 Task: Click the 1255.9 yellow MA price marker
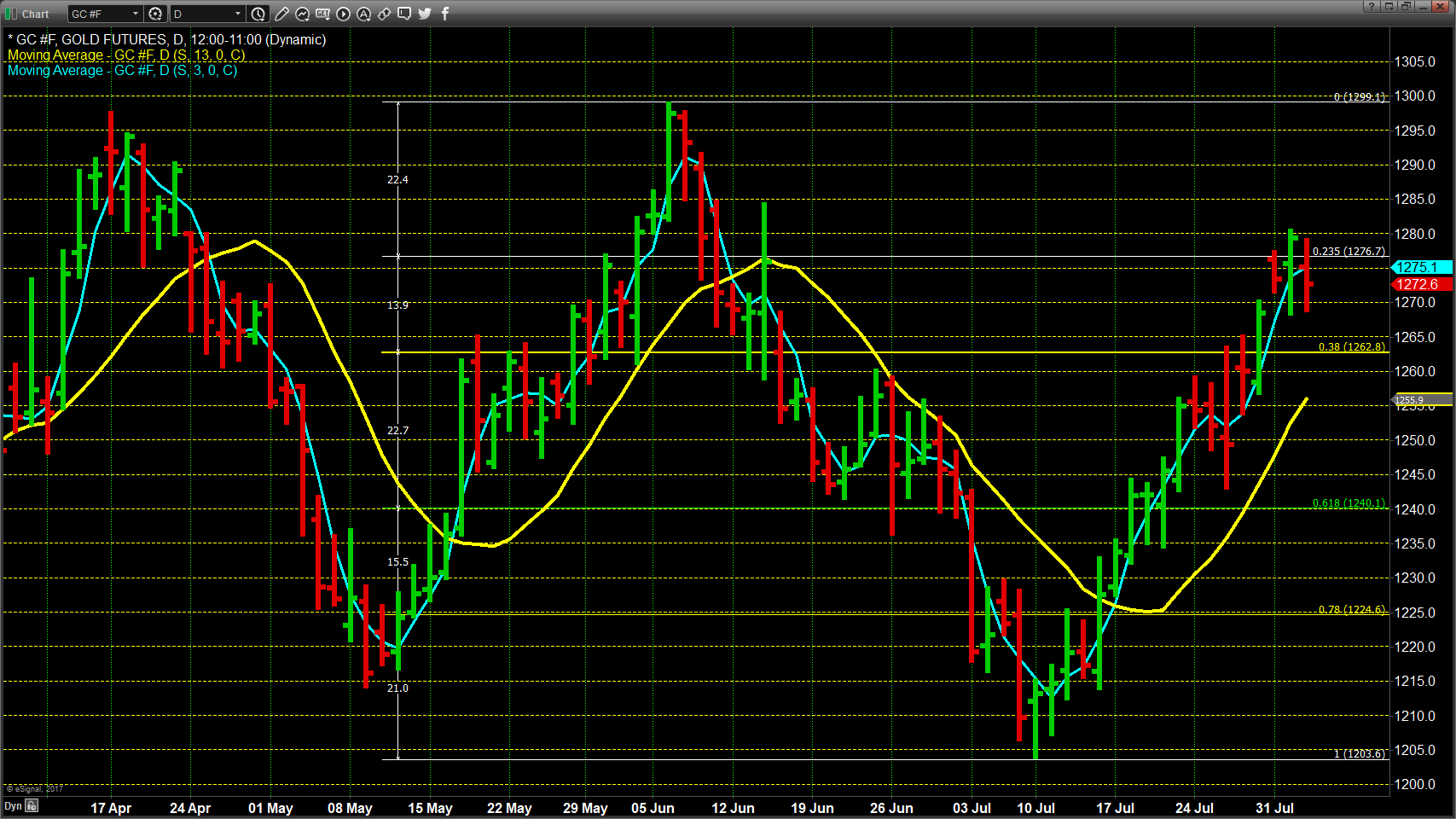(x=1422, y=400)
